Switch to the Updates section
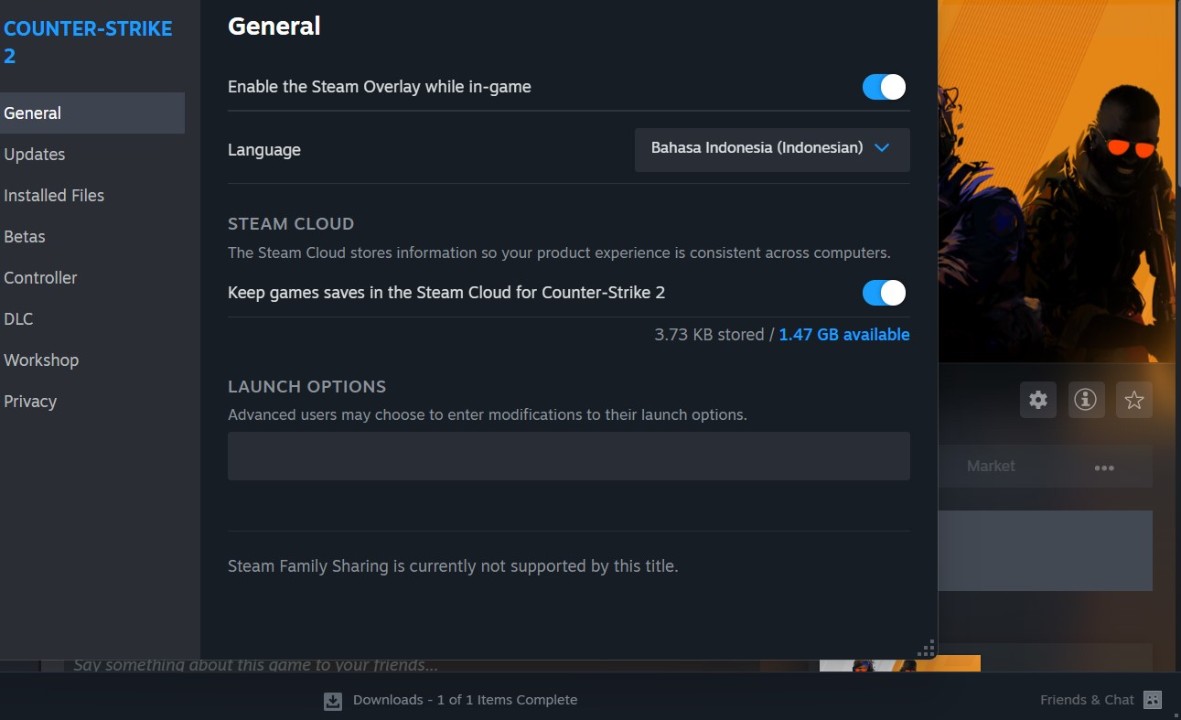Screen dimensions: 1181x720 point(35,154)
